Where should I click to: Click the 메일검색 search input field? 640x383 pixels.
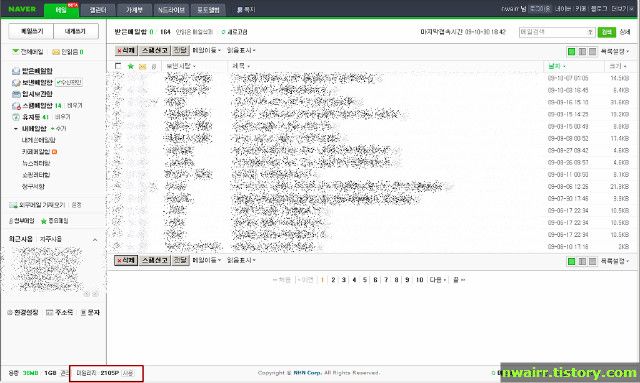tap(557, 32)
